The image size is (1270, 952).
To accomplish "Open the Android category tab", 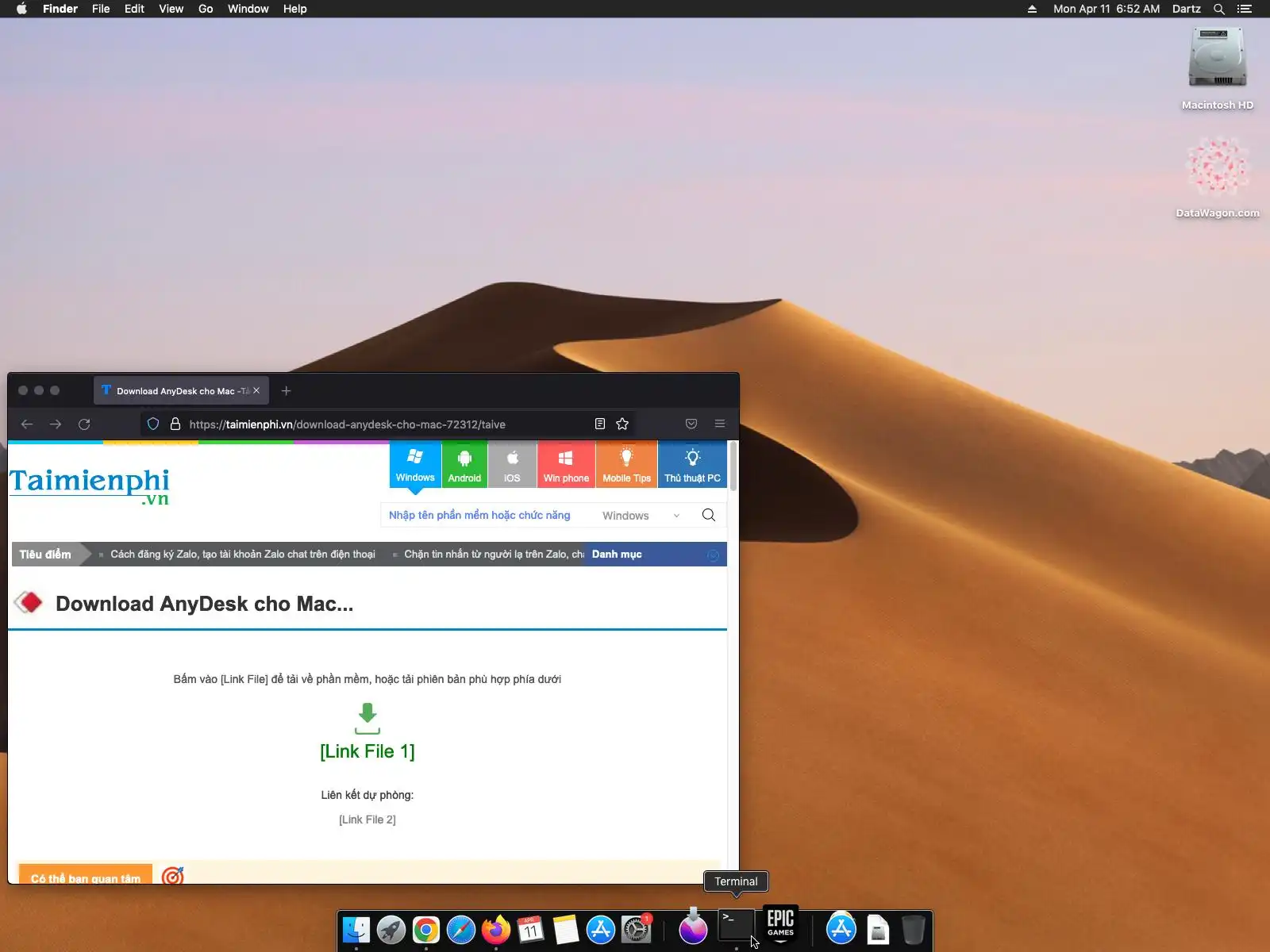I will [x=464, y=464].
